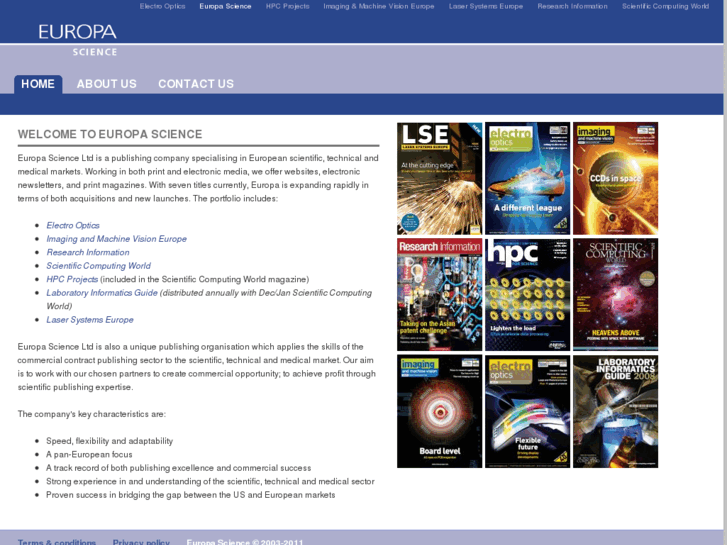The image size is (727, 545).
Task: Click 'Speed, flexibility and adaptability' bullet text
Action: tap(109, 441)
